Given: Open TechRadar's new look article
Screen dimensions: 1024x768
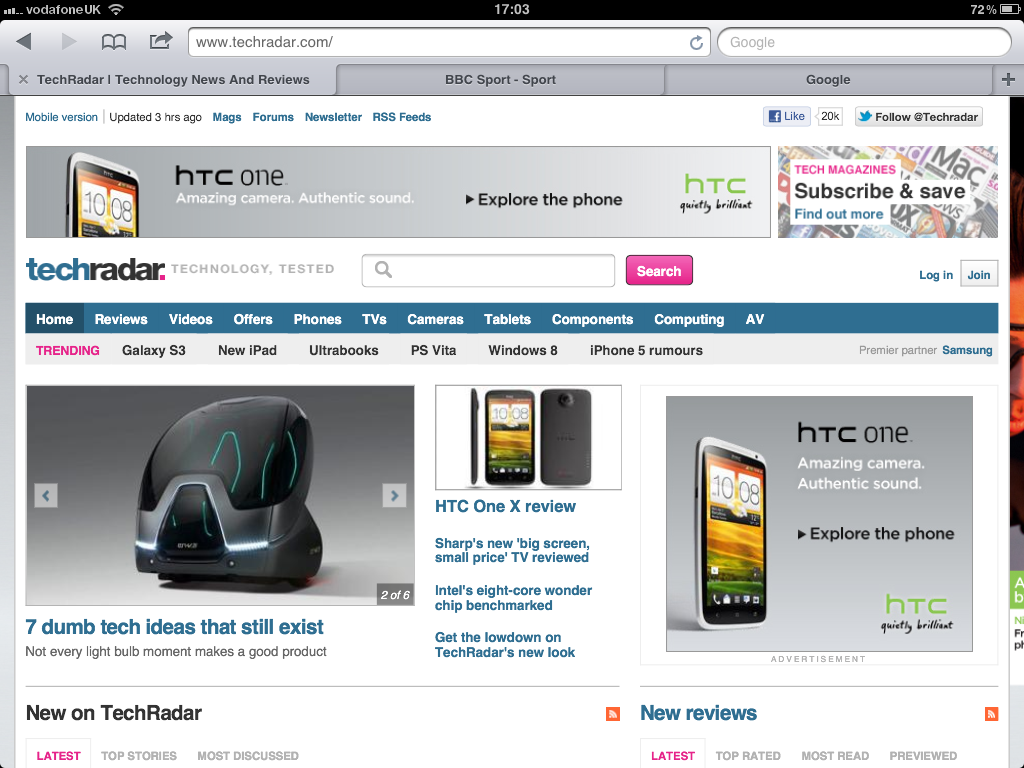Looking at the screenshot, I should pyautogui.click(x=505, y=645).
